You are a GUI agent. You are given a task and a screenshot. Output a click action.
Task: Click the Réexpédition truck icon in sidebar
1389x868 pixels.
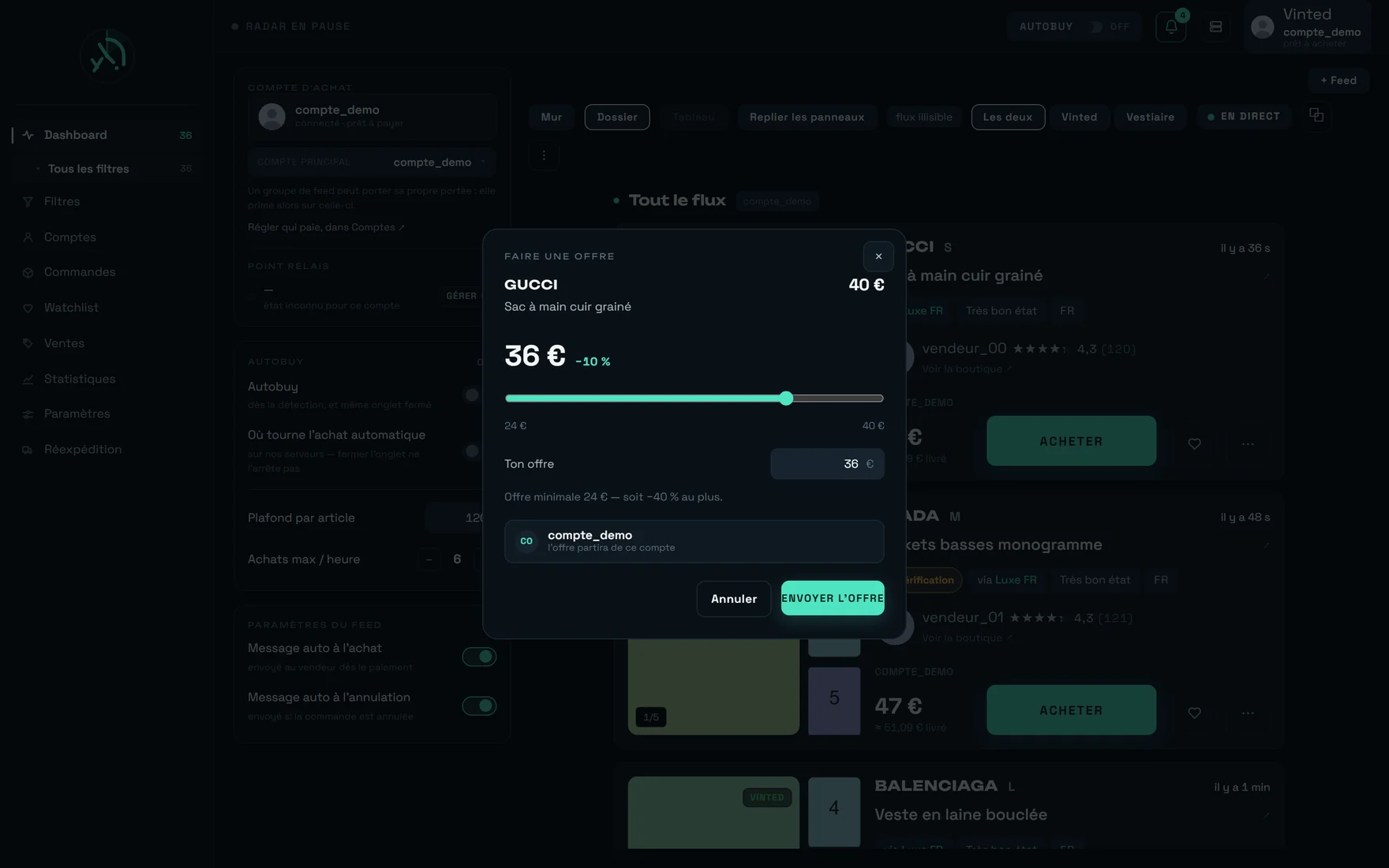(28, 450)
